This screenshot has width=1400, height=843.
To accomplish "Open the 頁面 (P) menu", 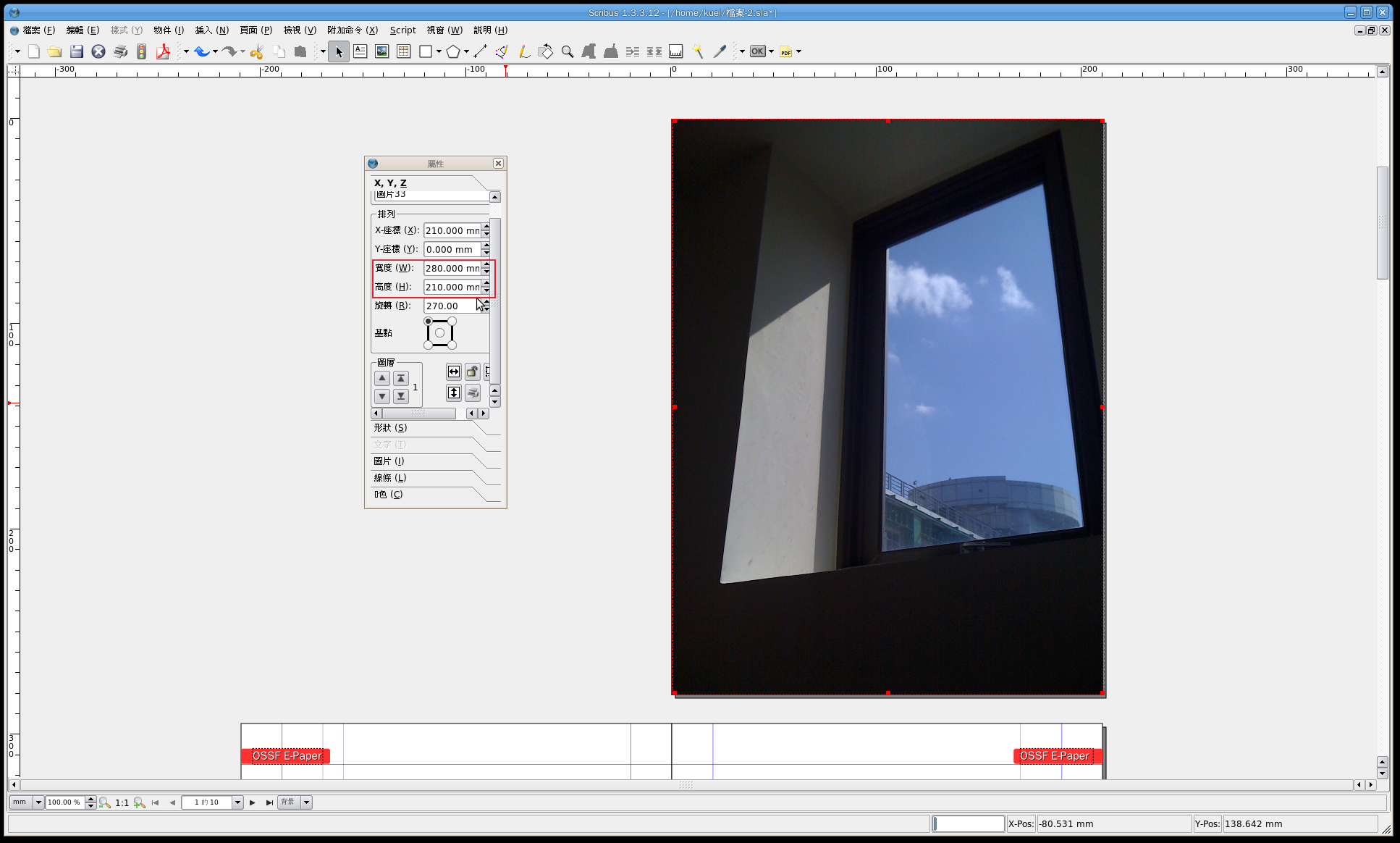I will [256, 30].
